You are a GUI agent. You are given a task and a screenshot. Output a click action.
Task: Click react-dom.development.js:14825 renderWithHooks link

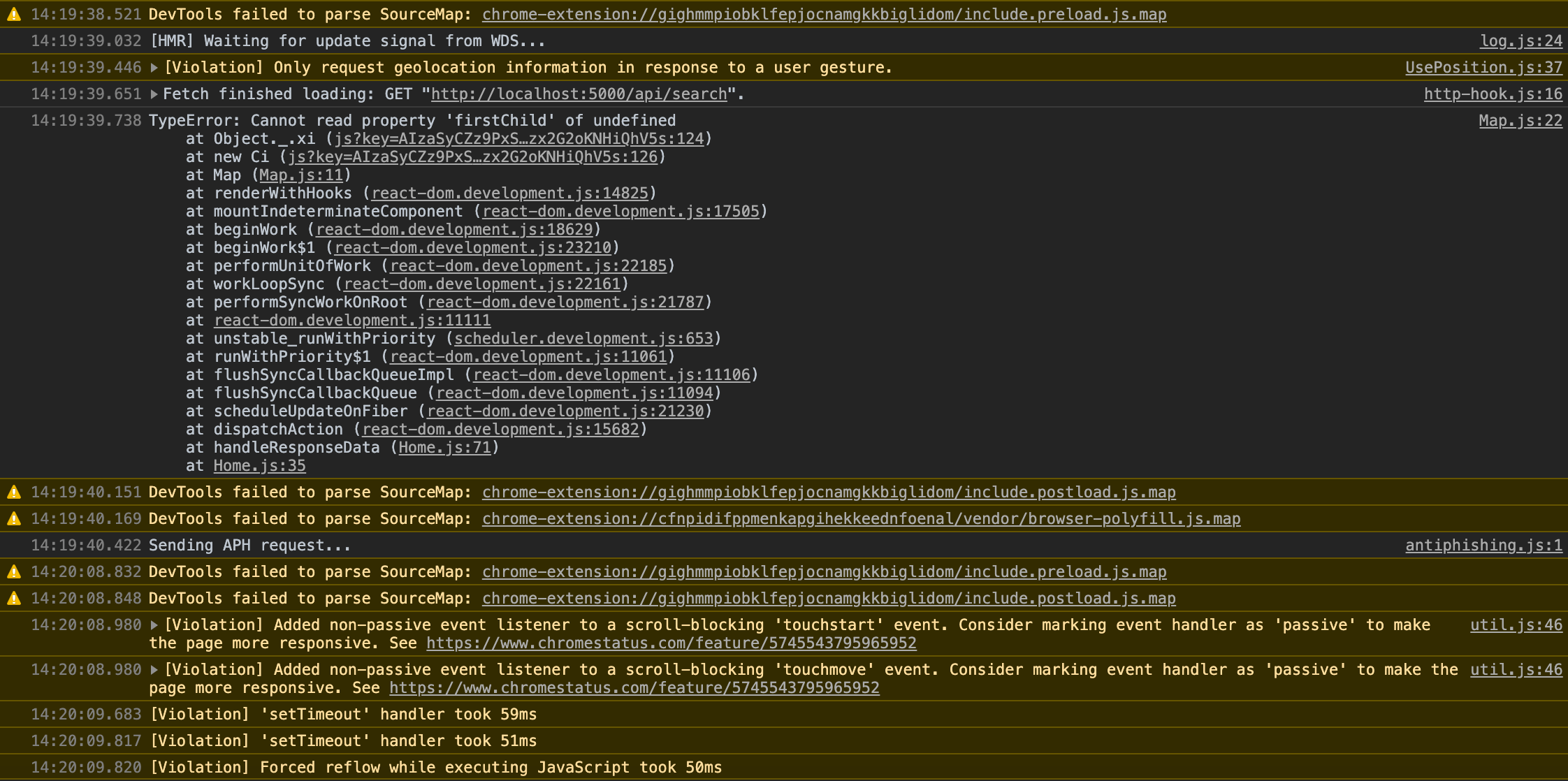509,194
